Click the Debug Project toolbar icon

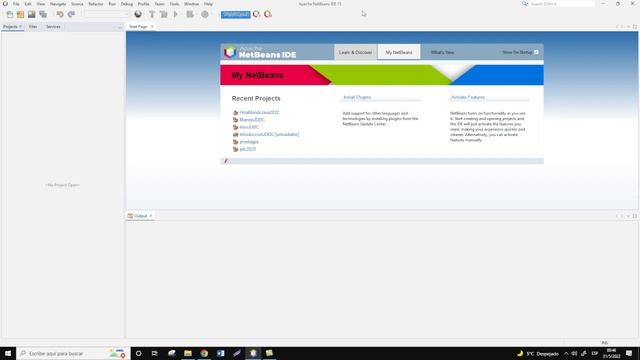190,14
